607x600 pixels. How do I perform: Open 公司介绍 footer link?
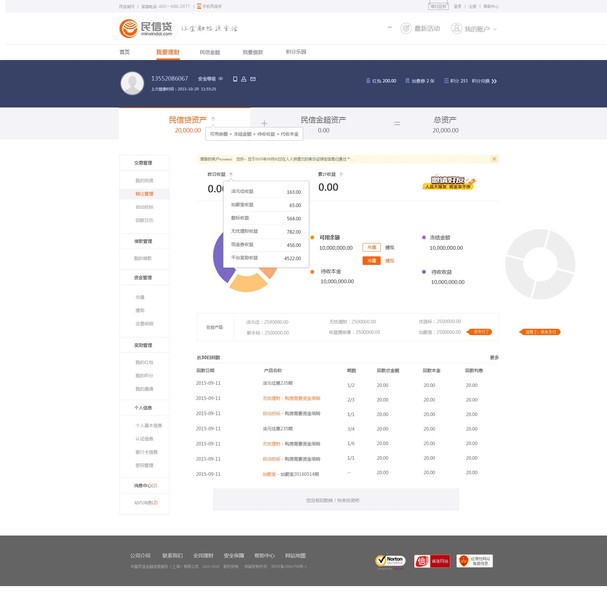(140, 555)
